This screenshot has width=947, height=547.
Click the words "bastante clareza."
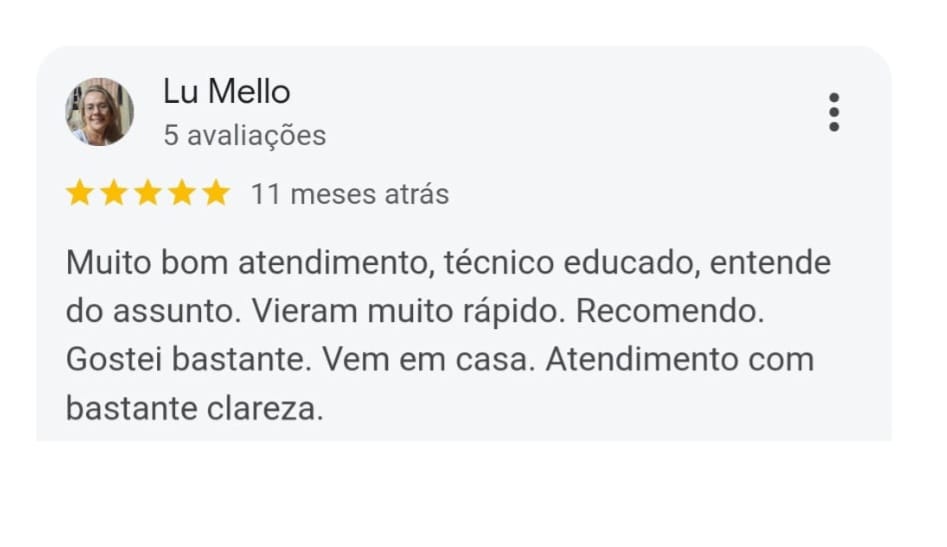click(195, 407)
